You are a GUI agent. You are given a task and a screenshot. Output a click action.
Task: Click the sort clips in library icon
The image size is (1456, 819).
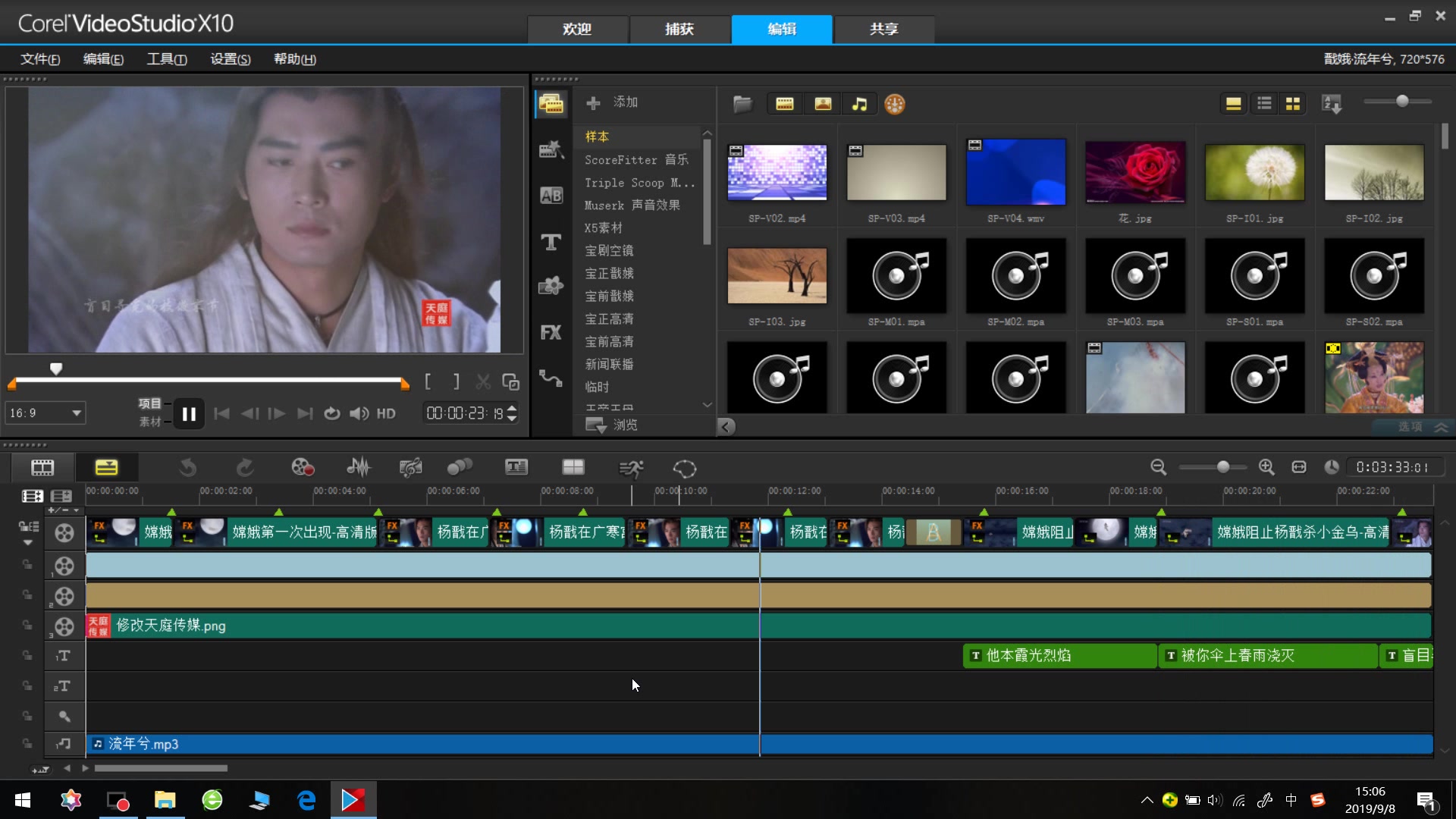point(1332,104)
